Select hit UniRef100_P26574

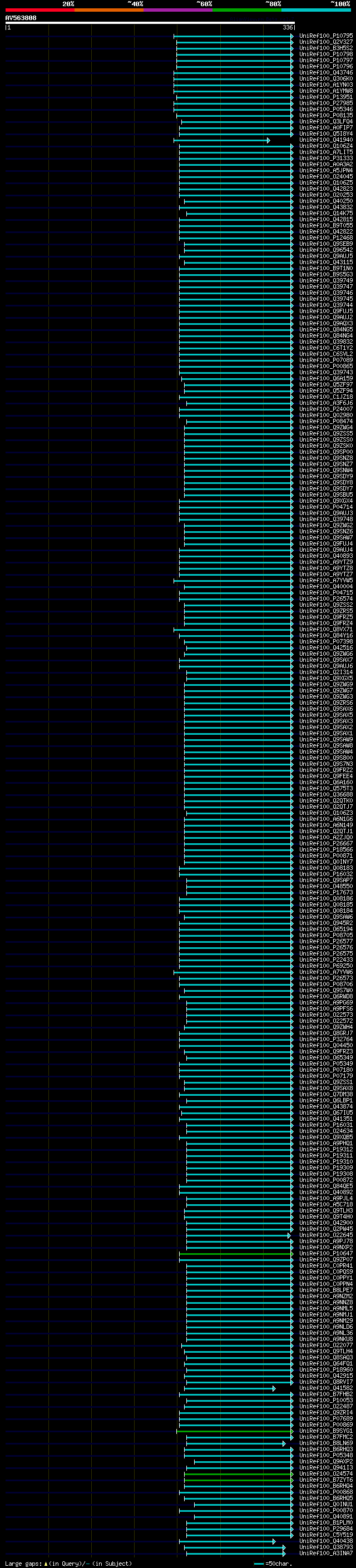pos(326,599)
